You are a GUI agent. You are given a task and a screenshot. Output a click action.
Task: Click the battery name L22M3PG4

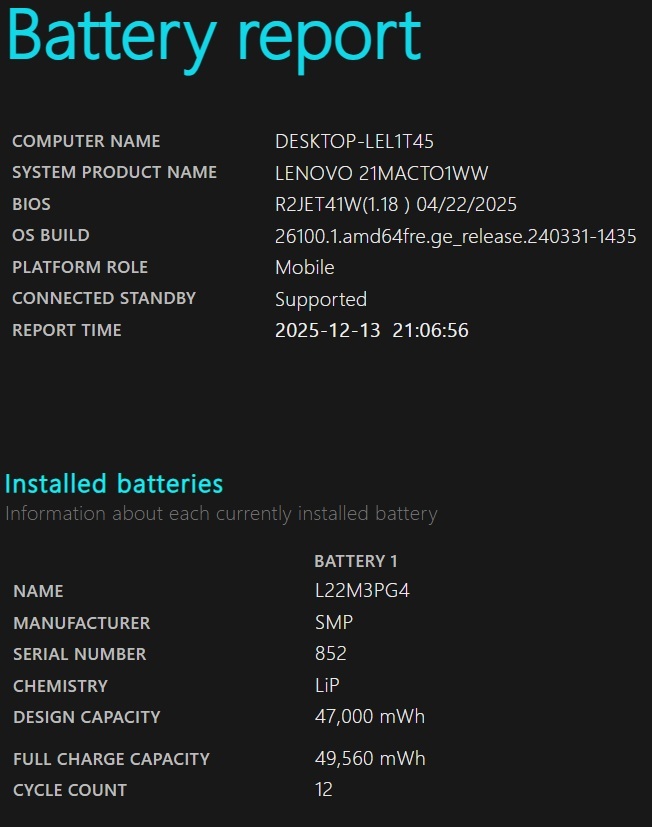coord(362,591)
